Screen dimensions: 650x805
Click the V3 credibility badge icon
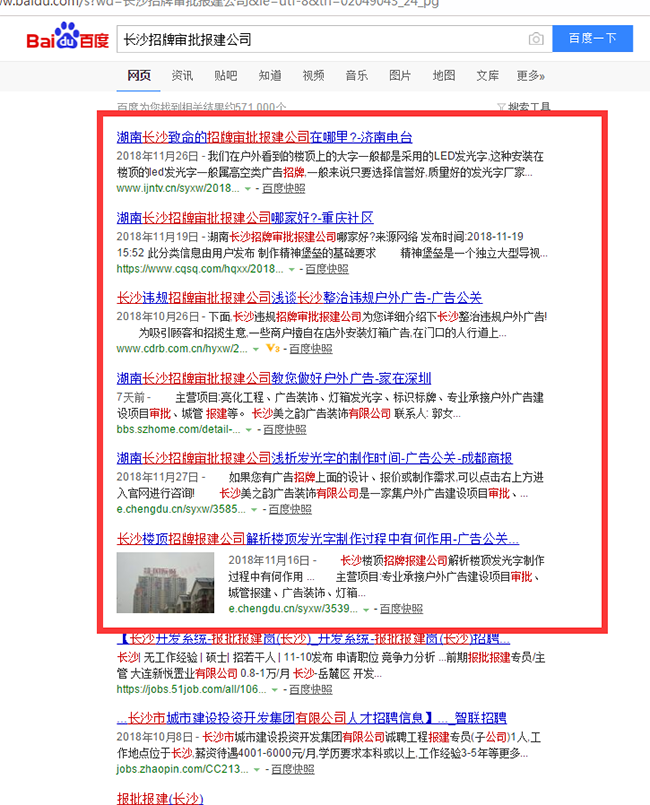tap(273, 349)
